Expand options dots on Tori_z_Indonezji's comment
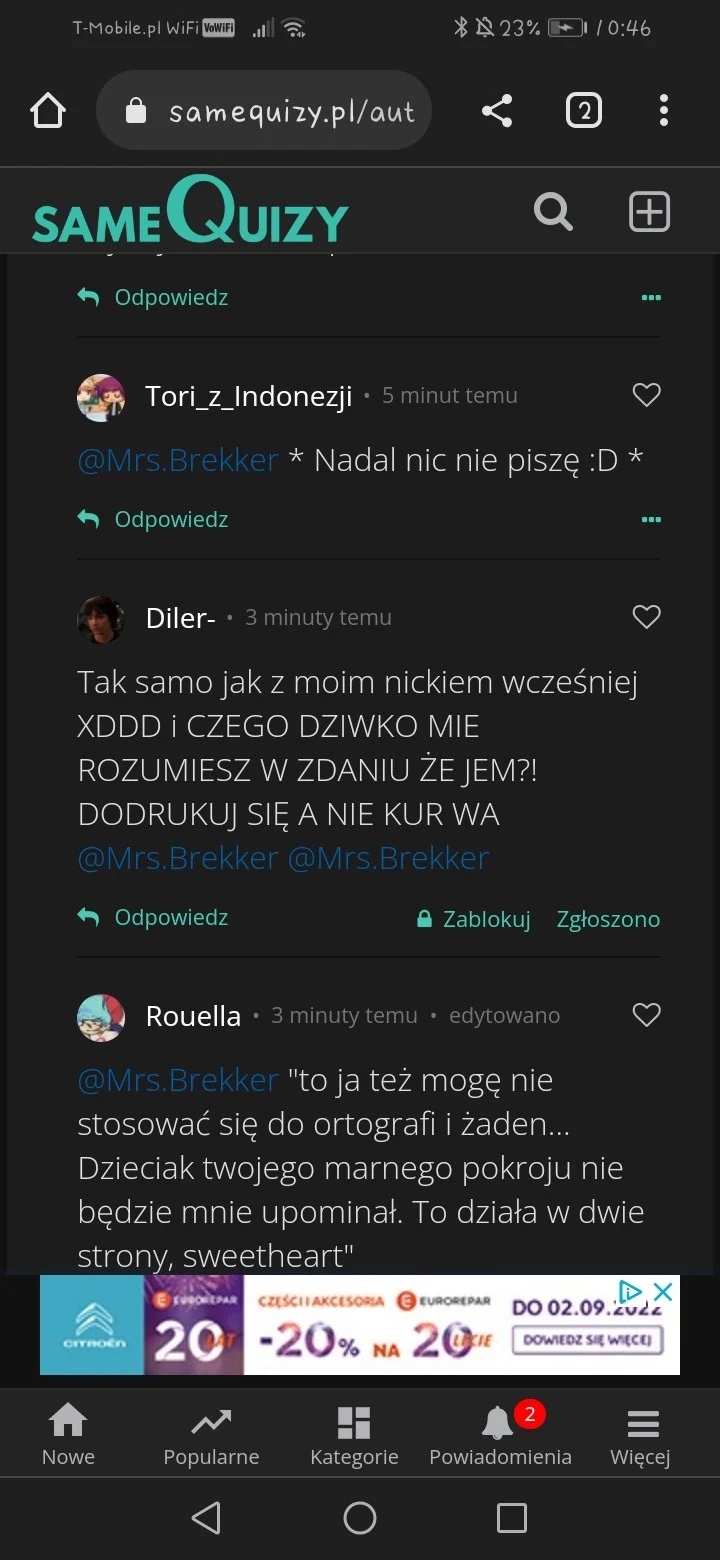Screen dimensions: 720x1560 [x=651, y=520]
